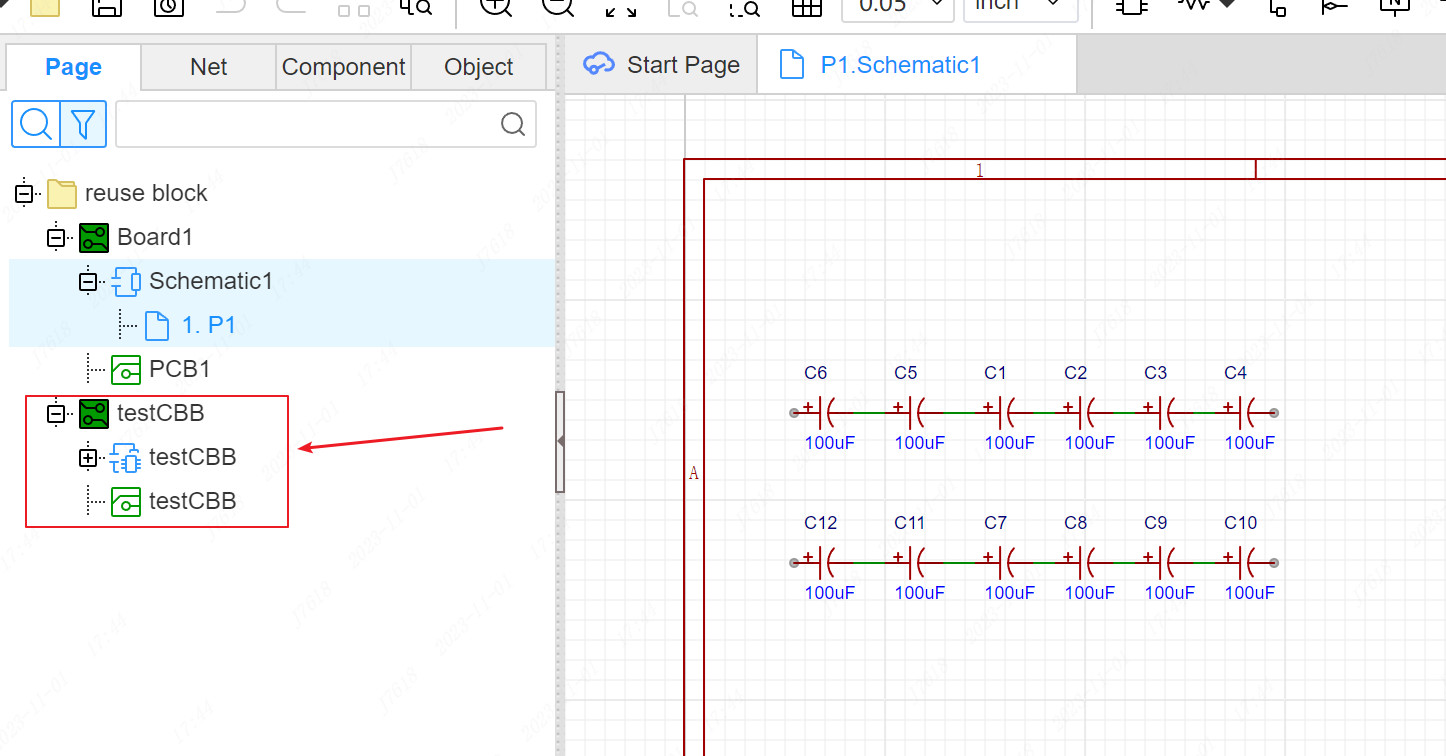The width and height of the screenshot is (1446, 756).
Task: Click the C3 designator label
Action: 1156,373
